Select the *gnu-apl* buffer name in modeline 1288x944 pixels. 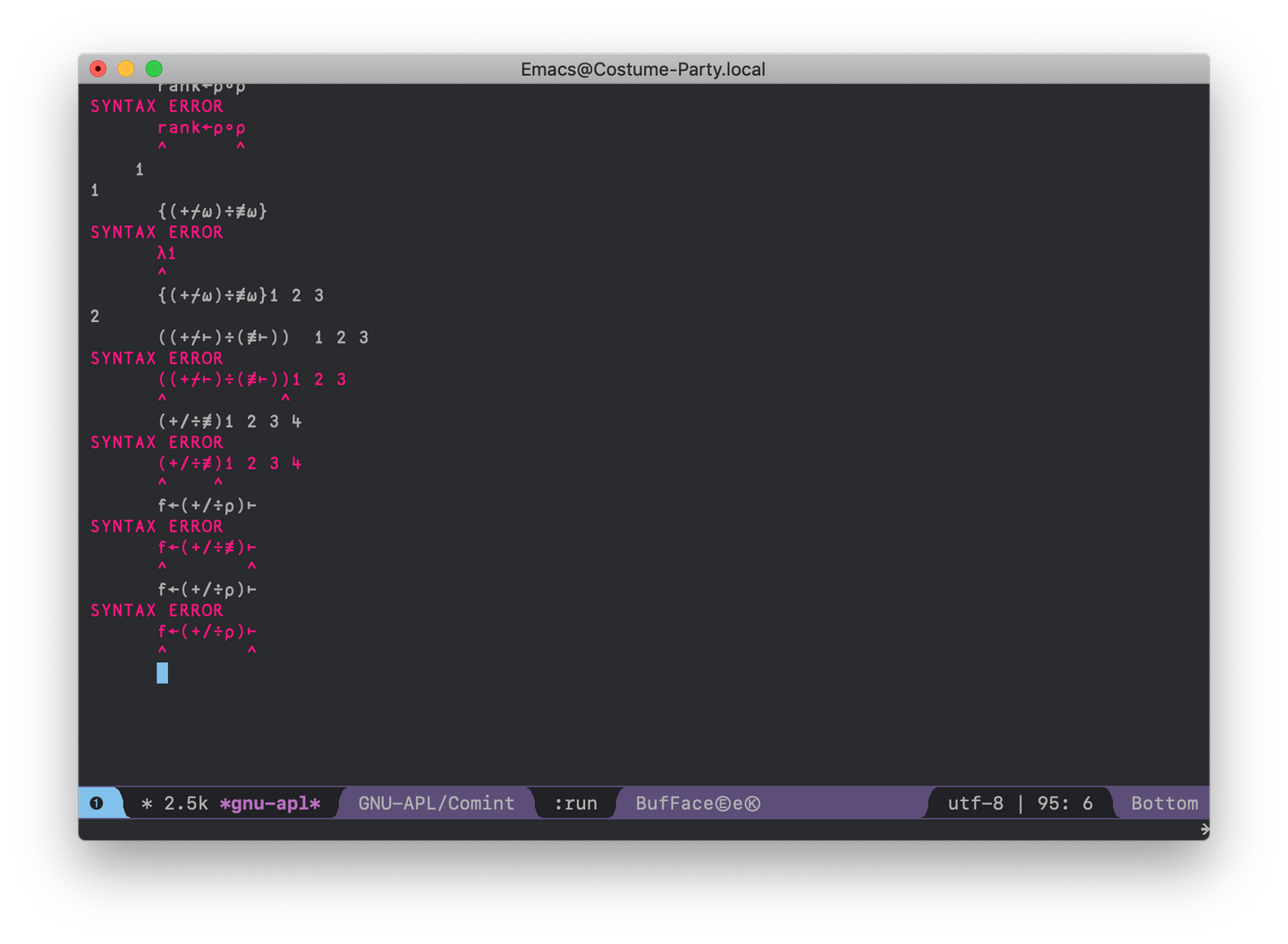tap(269, 803)
